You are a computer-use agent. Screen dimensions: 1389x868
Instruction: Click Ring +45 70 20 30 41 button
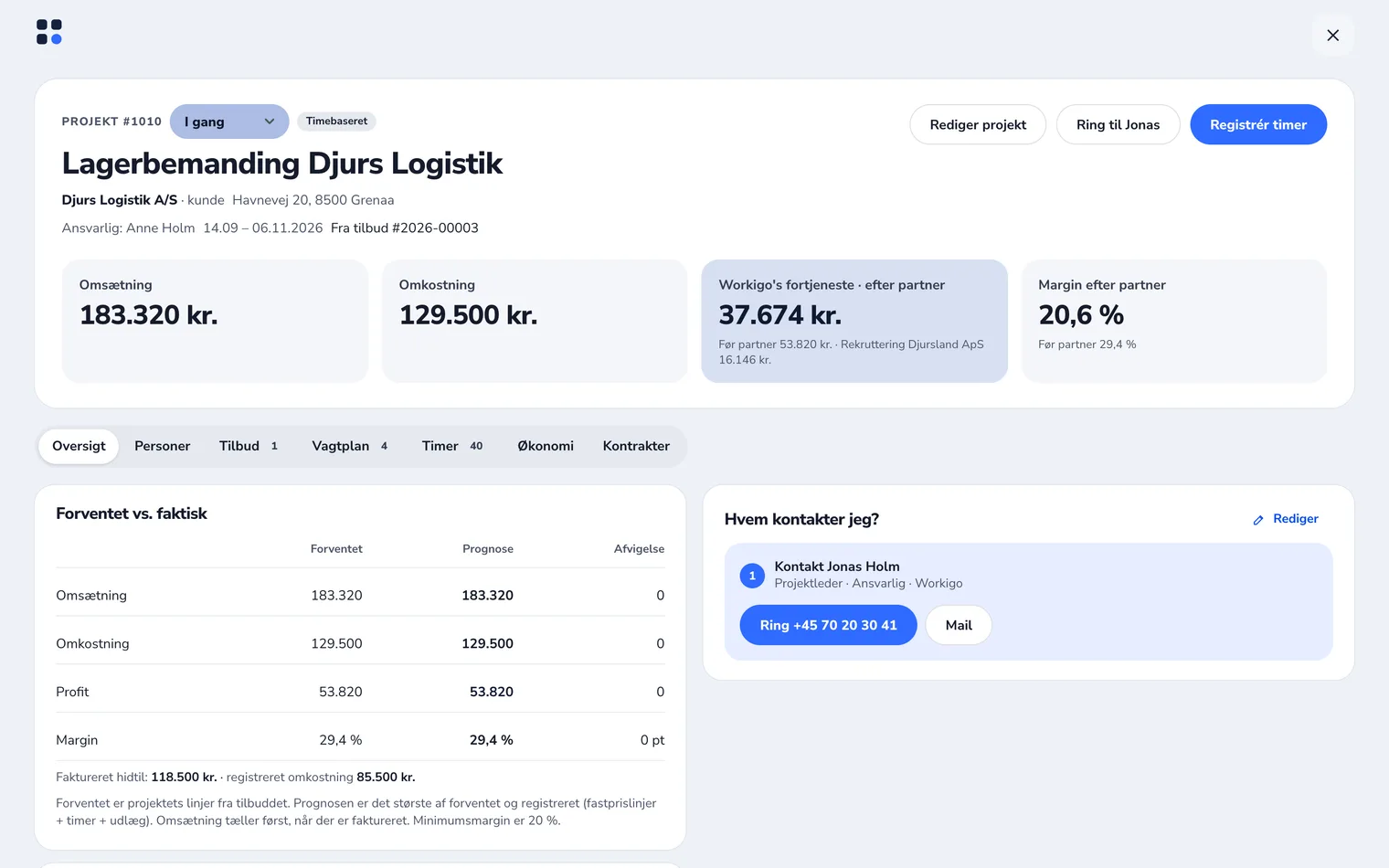coord(828,625)
